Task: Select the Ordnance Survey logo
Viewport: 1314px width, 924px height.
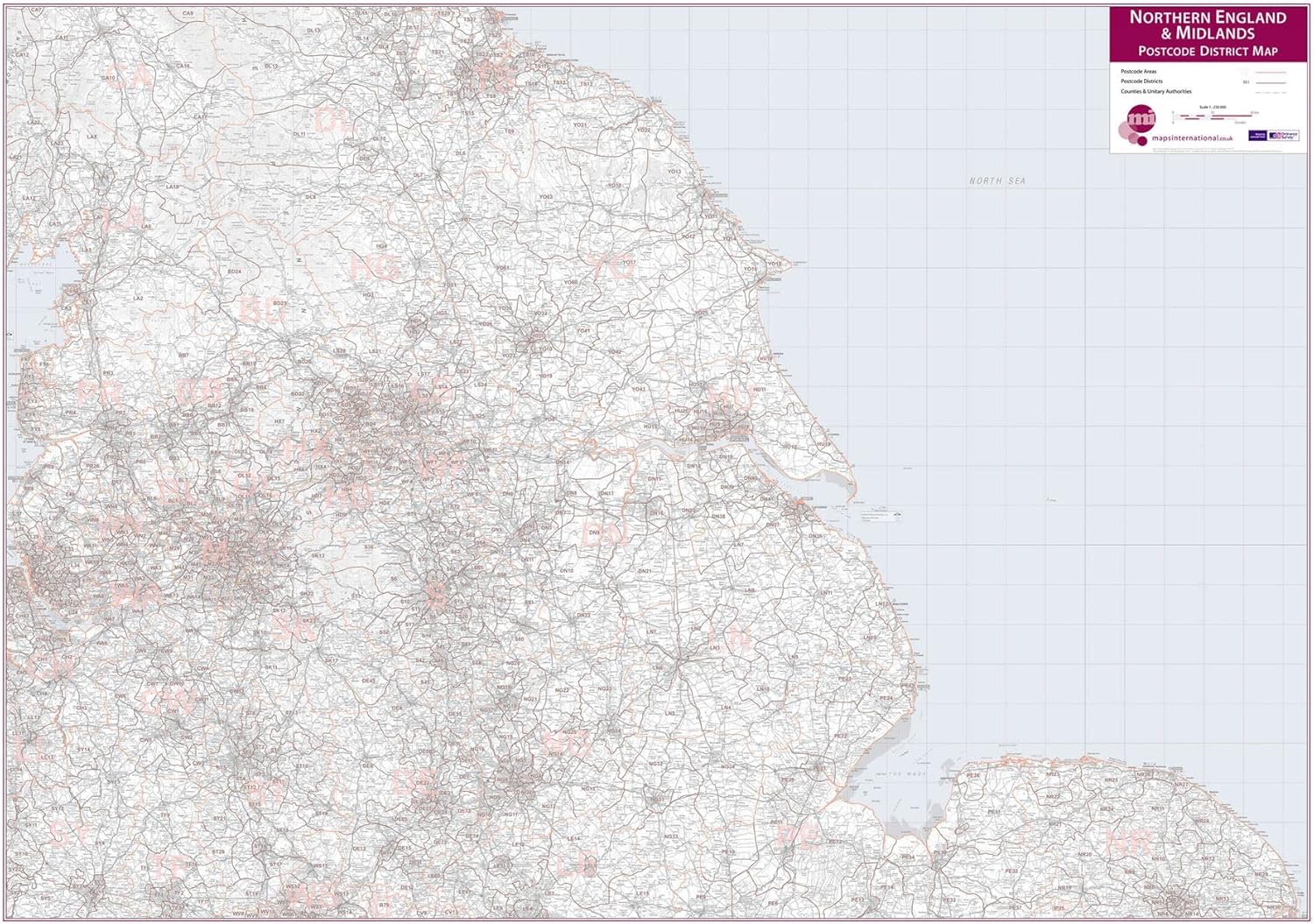Action: click(x=1283, y=137)
